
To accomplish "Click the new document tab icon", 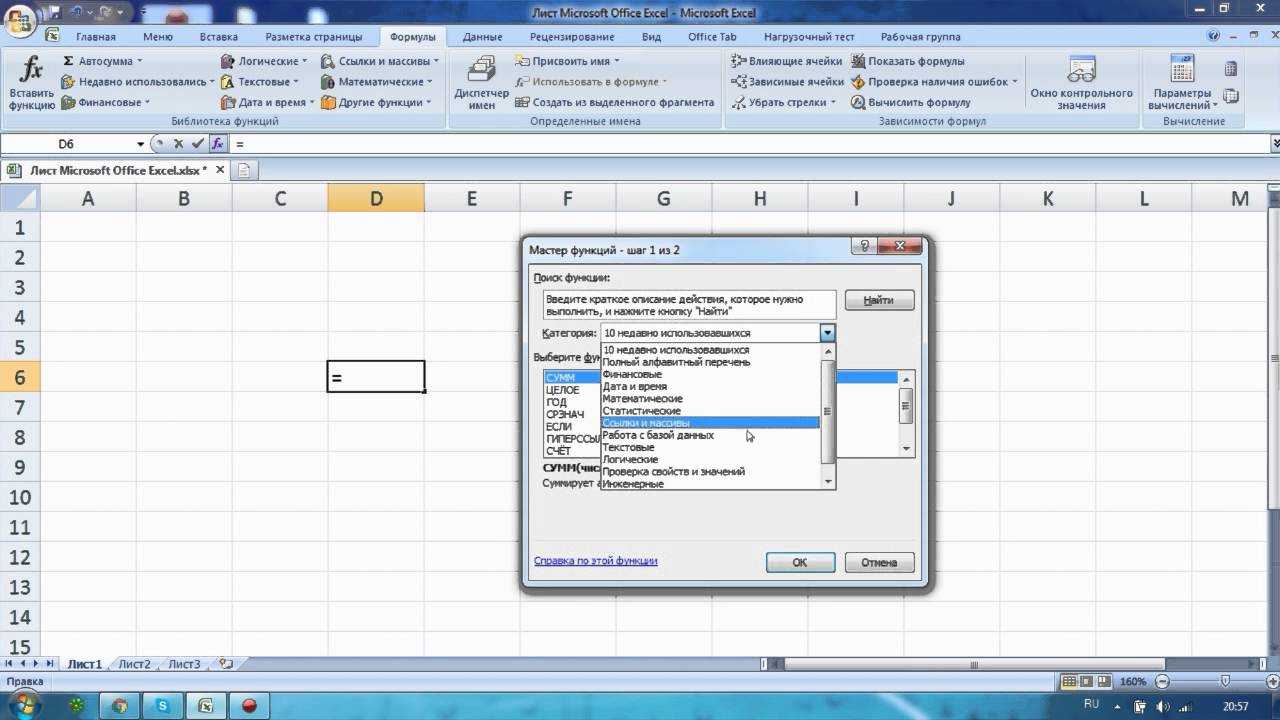I will click(x=243, y=170).
